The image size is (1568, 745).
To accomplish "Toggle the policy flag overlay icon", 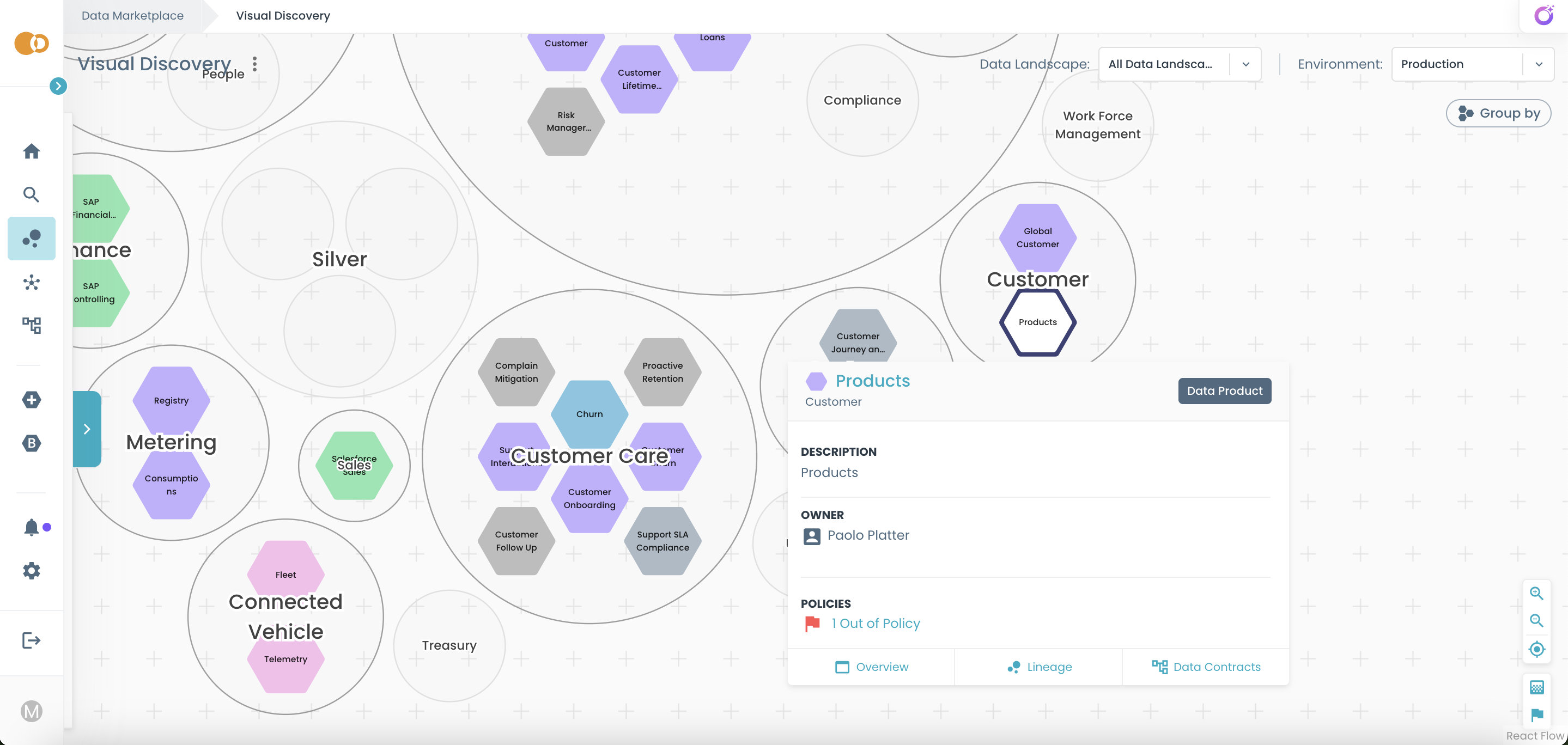I will pyautogui.click(x=1536, y=715).
